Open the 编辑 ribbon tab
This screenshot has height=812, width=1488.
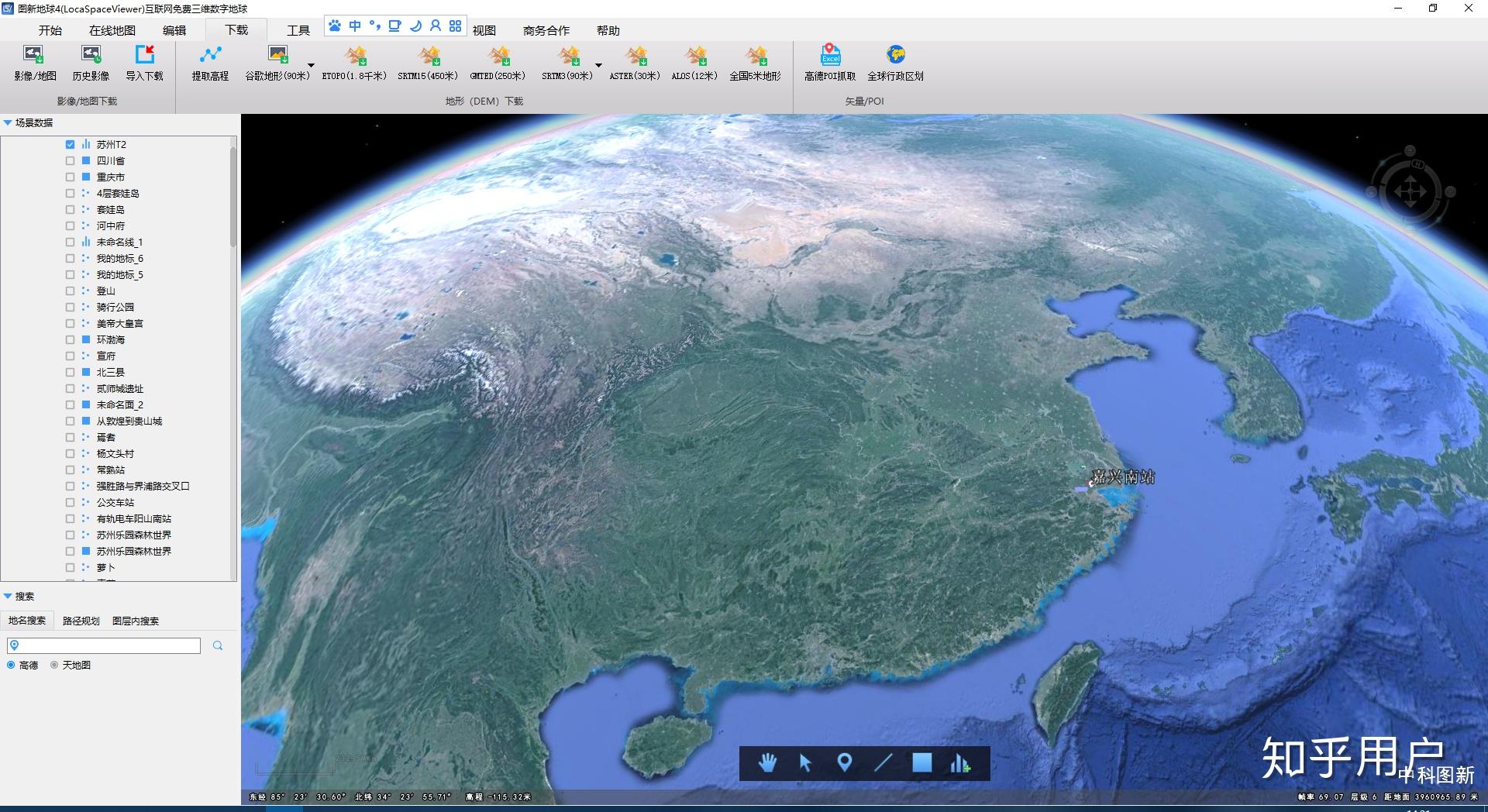pyautogui.click(x=174, y=30)
